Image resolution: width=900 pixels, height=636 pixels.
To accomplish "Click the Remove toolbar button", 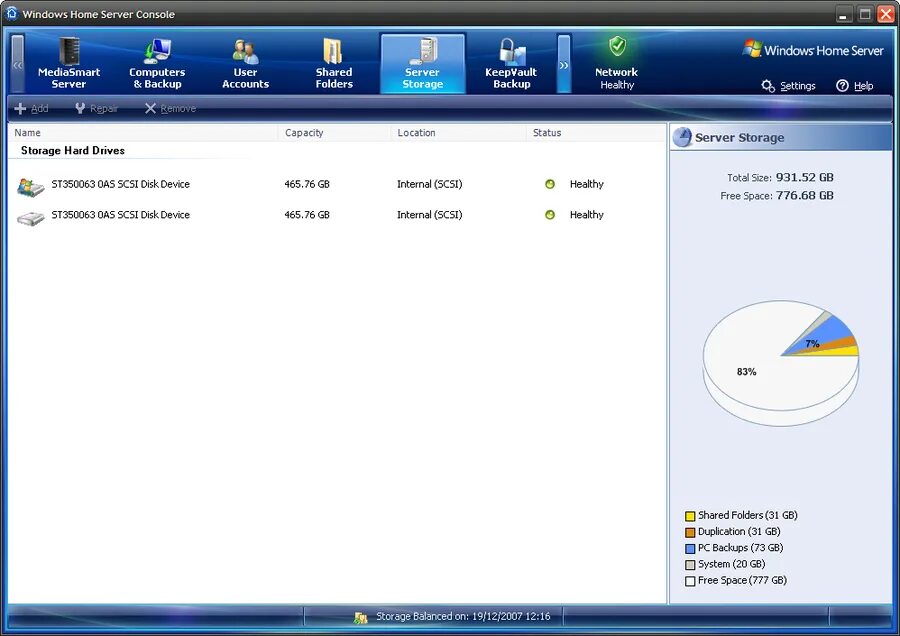I will (x=170, y=108).
